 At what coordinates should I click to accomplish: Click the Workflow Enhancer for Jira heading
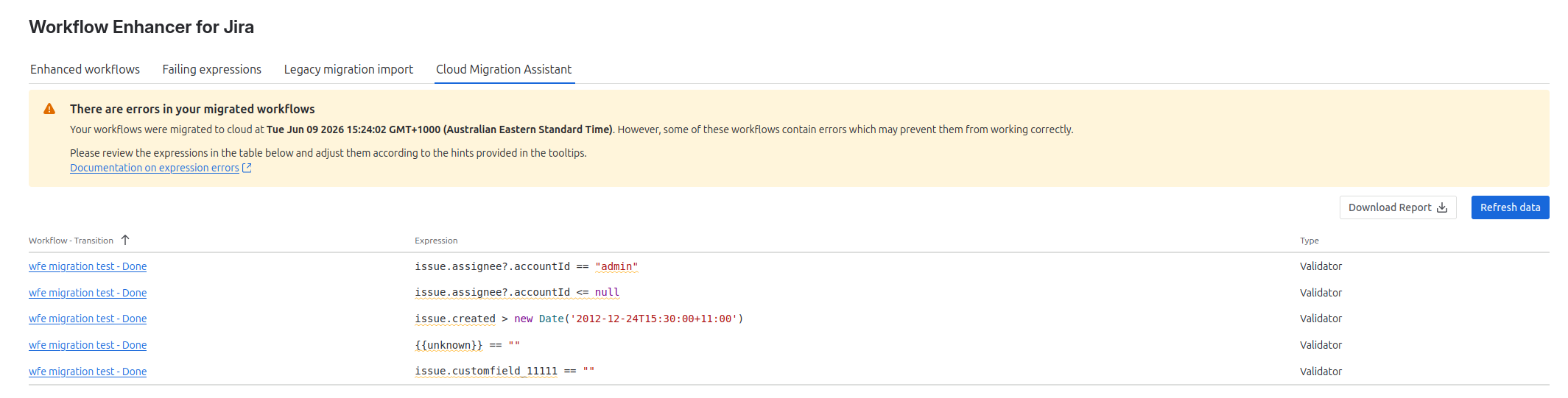coord(141,27)
